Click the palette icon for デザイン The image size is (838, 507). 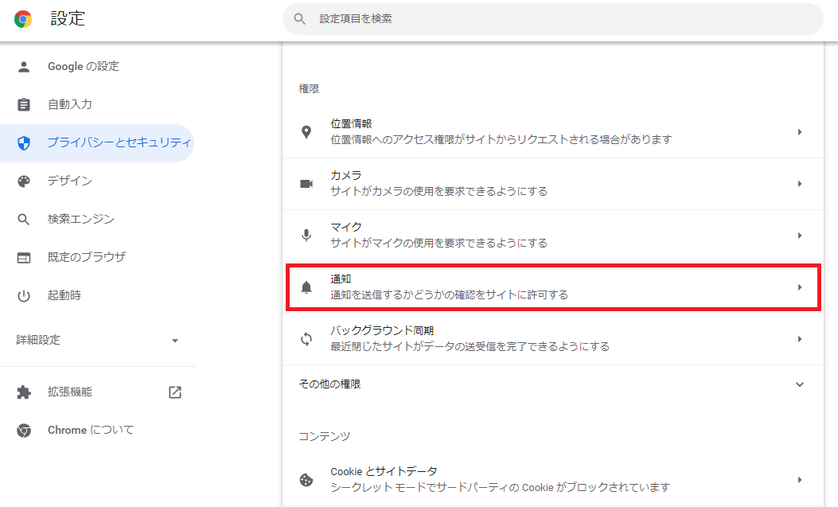[24, 181]
